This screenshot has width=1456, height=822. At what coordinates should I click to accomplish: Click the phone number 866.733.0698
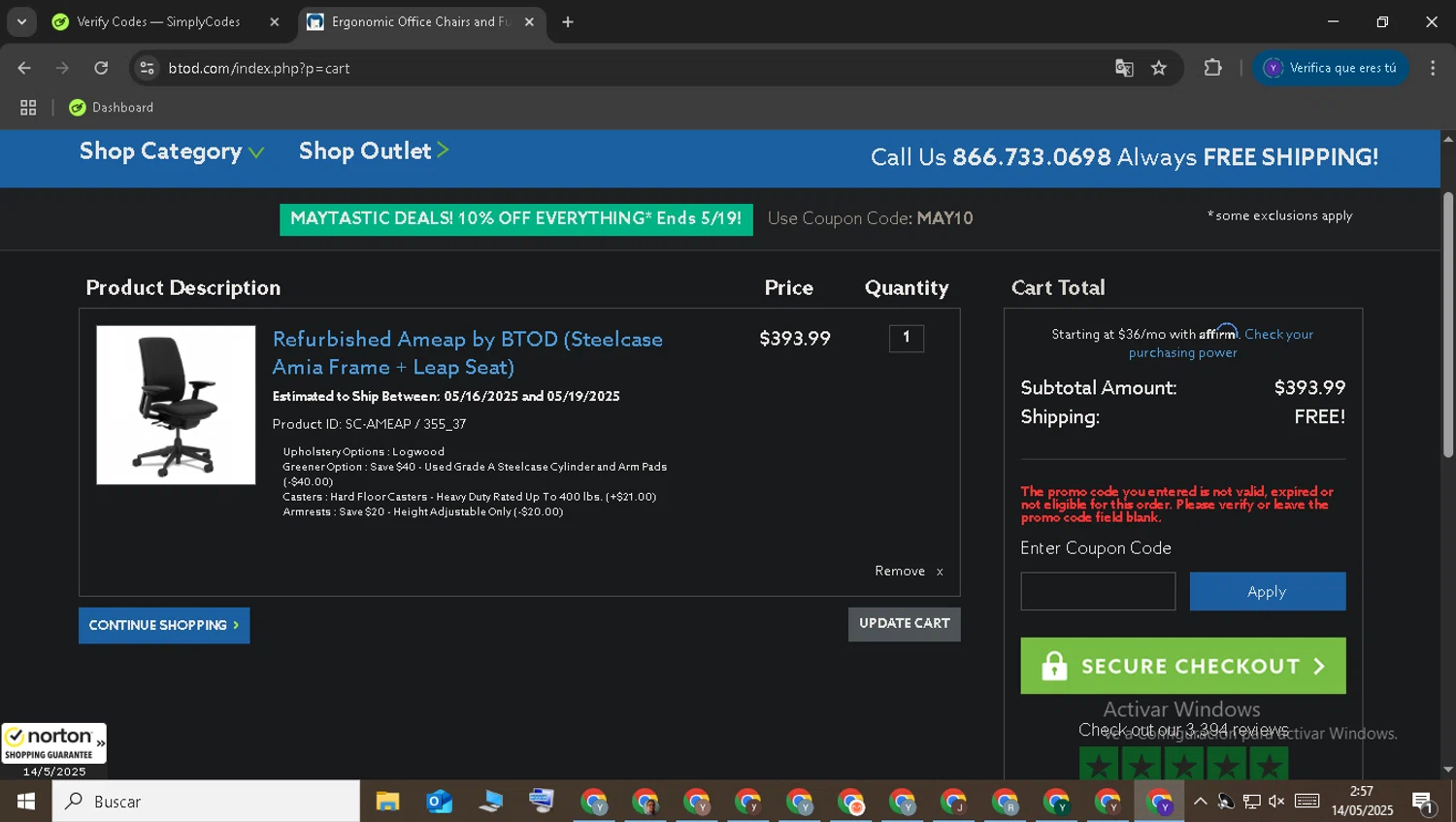1031,157
